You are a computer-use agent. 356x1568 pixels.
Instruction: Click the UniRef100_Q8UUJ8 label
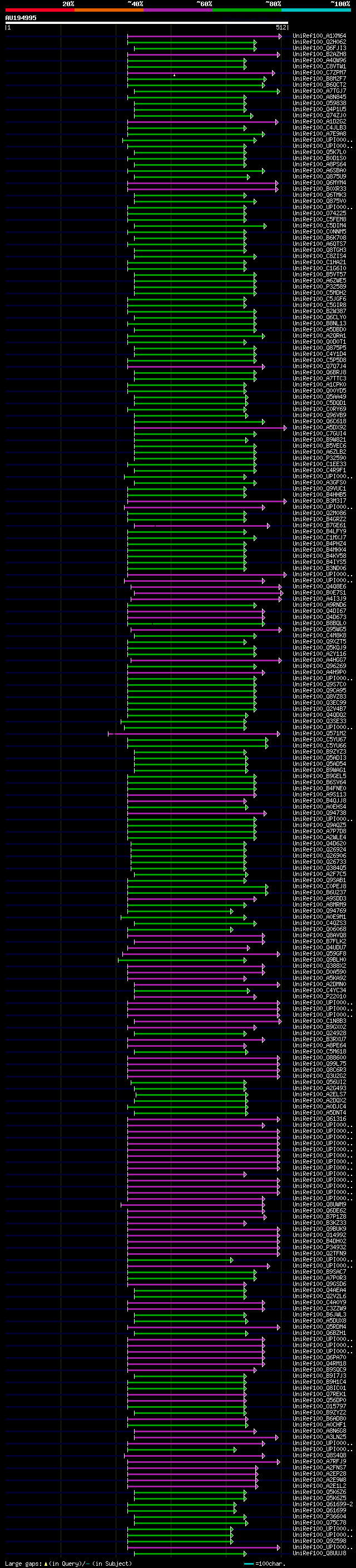(319, 1553)
